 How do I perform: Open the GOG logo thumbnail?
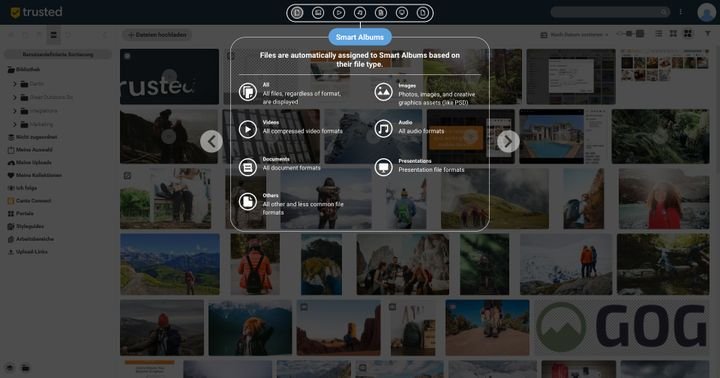tap(622, 327)
